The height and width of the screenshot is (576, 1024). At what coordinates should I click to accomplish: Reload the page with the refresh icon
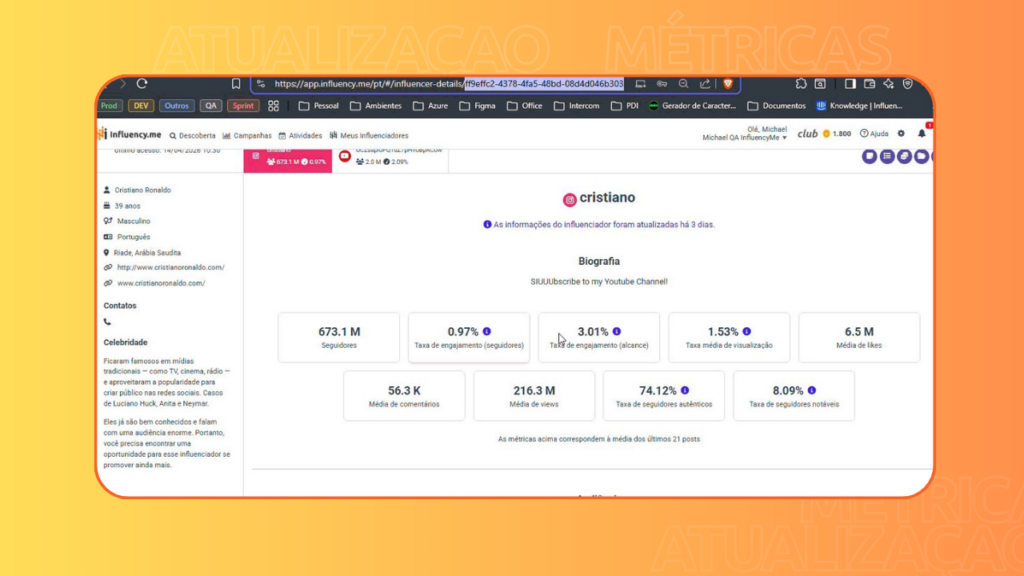[x=142, y=84]
